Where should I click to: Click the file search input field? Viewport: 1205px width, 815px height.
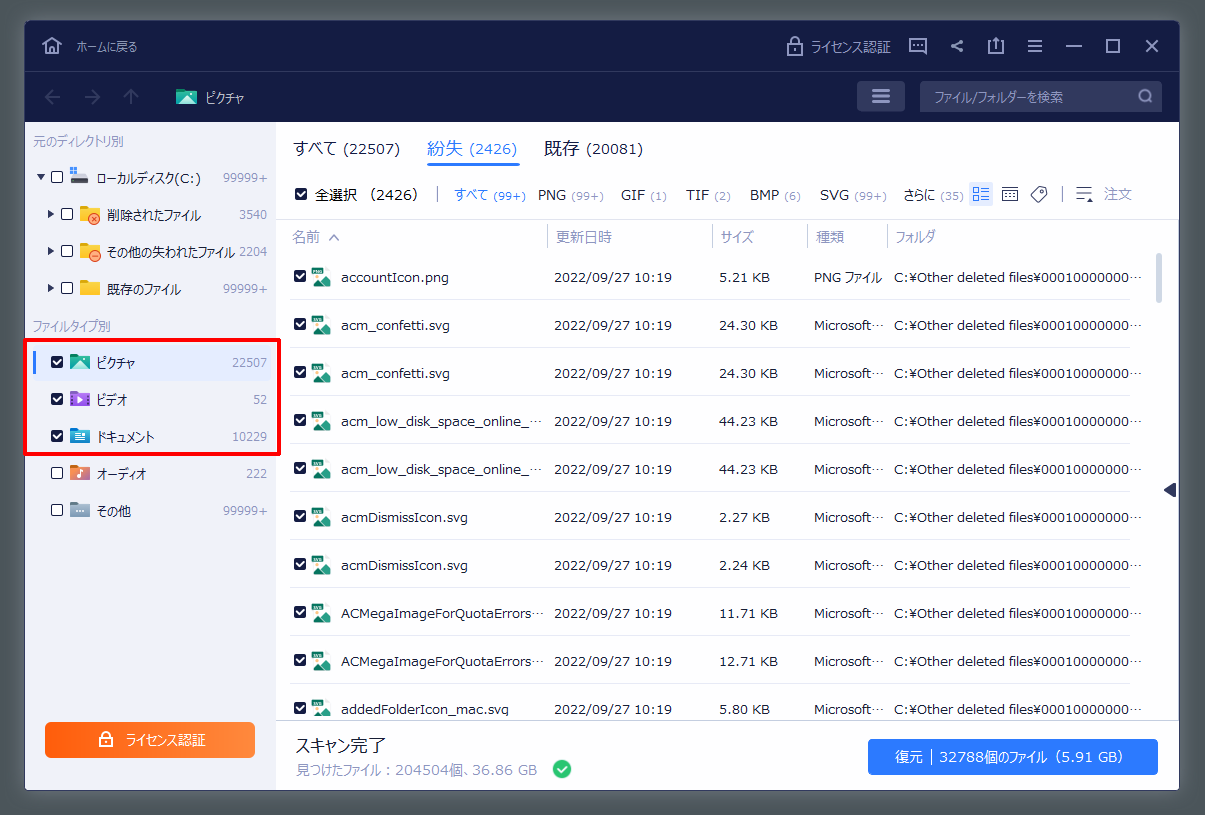[1030, 97]
